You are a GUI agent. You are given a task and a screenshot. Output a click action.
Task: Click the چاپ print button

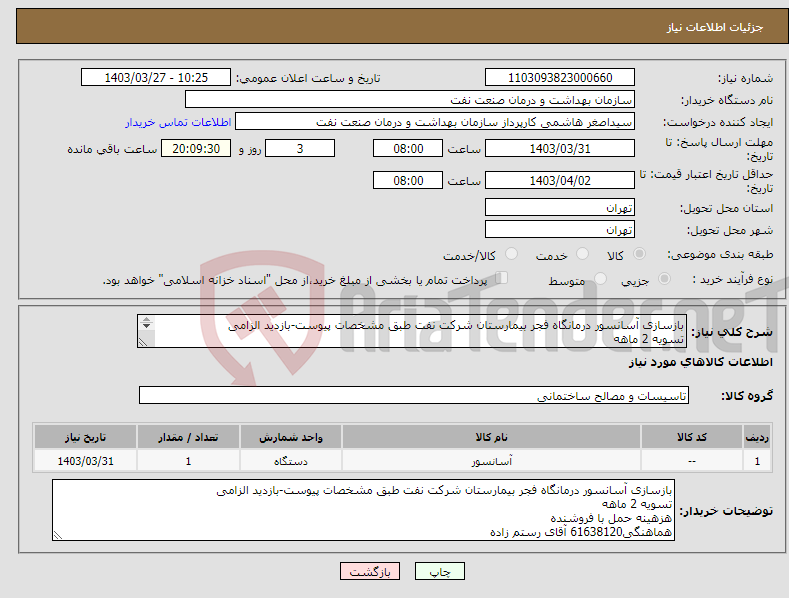click(440, 571)
